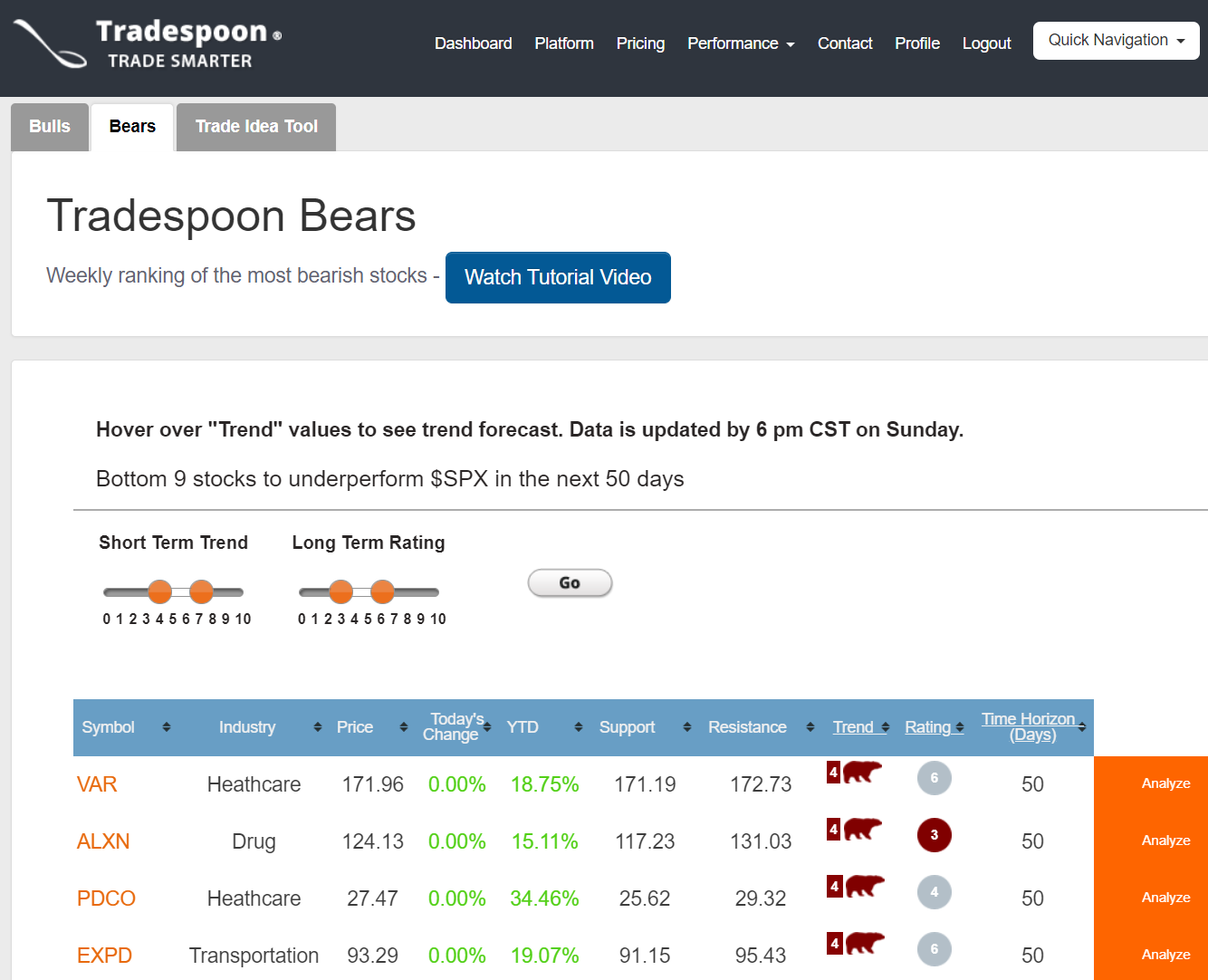Viewport: 1208px width, 980px height.
Task: Click the rating circle 6 for EXPD
Action: coord(935,949)
